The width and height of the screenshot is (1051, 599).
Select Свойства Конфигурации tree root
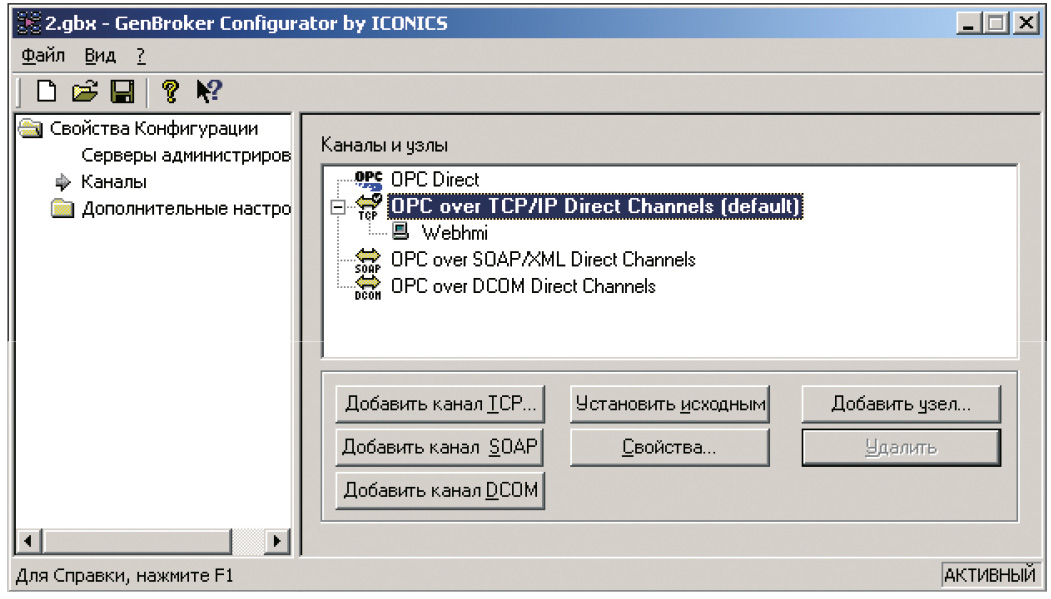[x=153, y=128]
